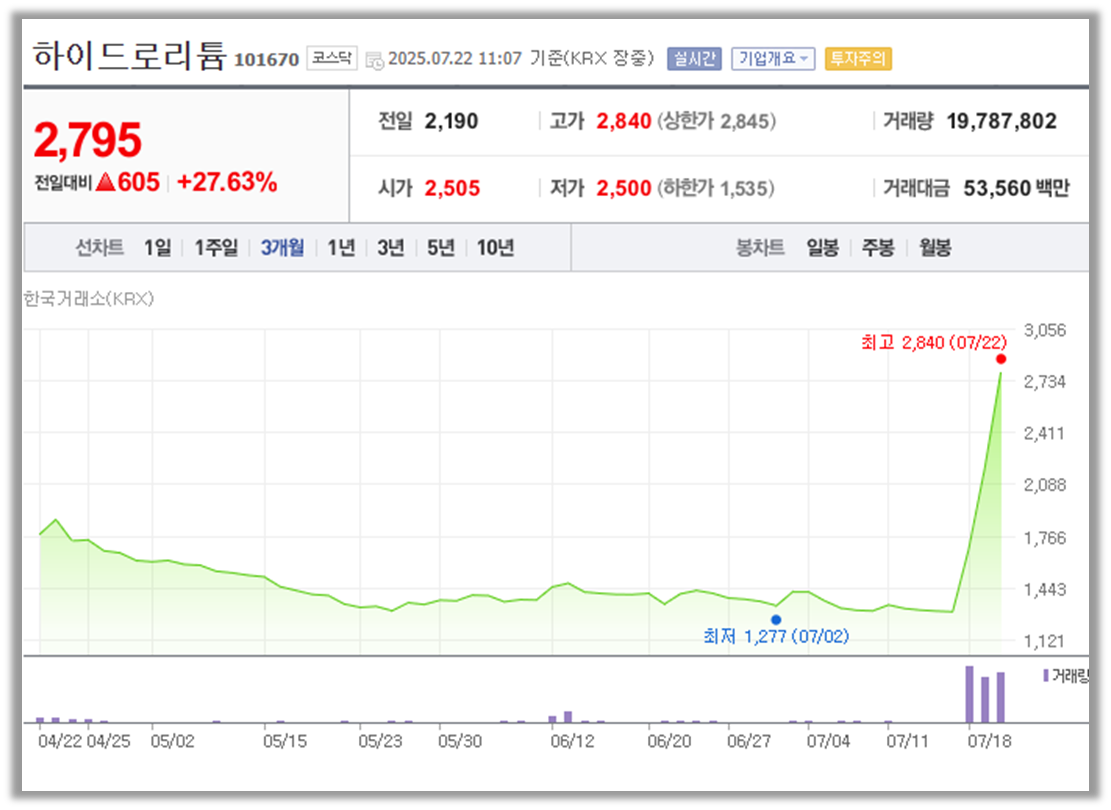The image size is (1111, 810).
Task: Click the 07/18 date axis label
Action: [x=989, y=741]
